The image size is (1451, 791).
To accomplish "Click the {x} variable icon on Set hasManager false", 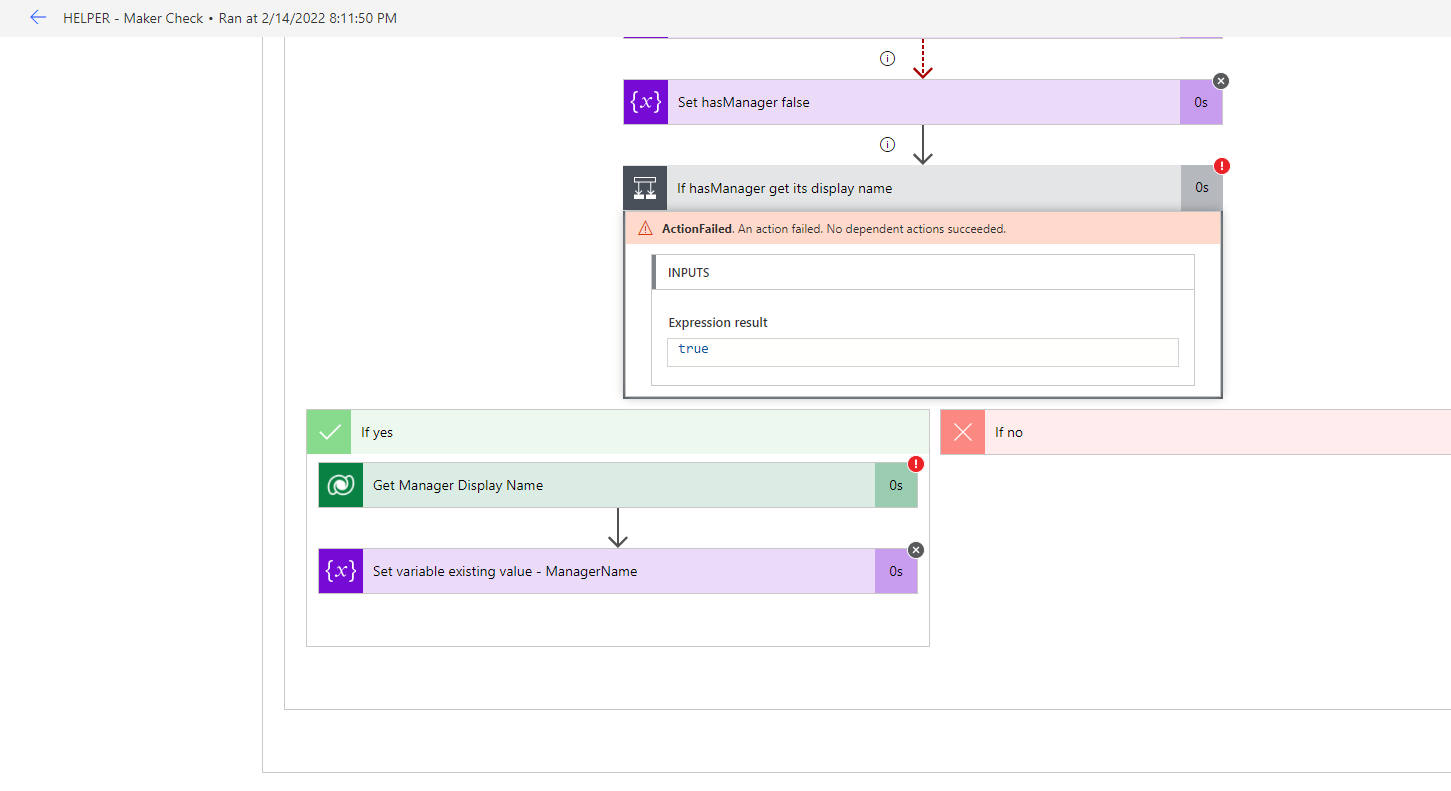I will click(645, 101).
